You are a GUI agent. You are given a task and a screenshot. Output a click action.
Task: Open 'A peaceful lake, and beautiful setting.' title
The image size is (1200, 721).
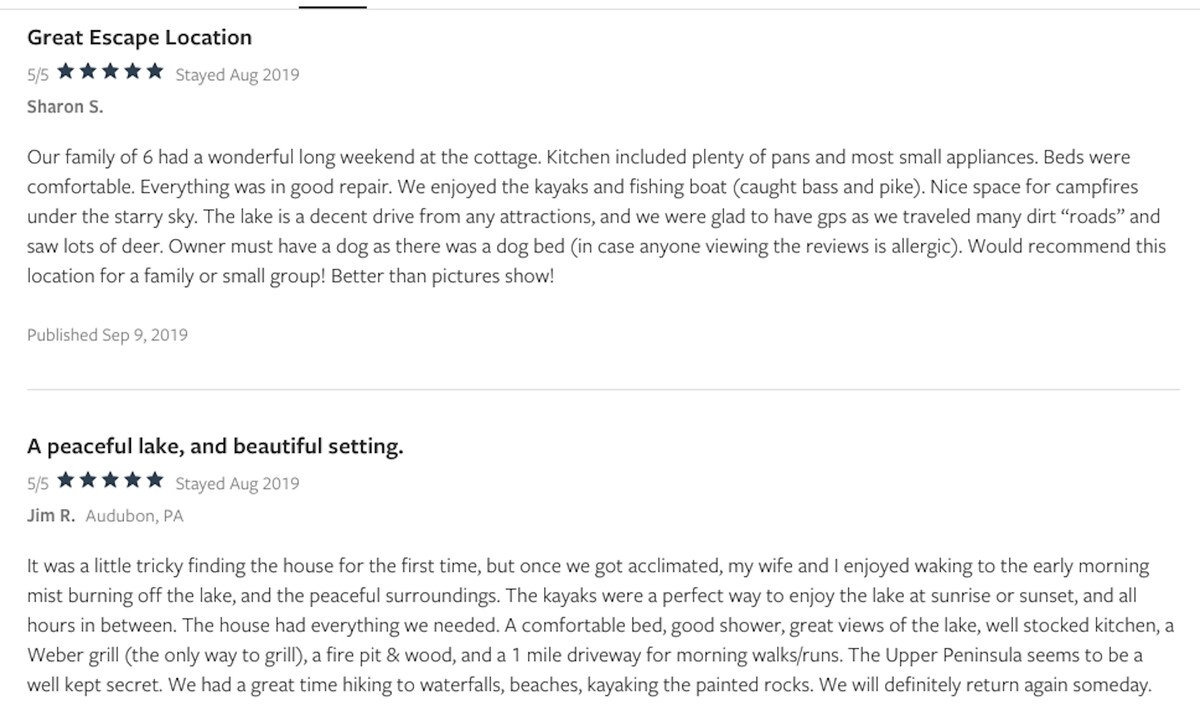215,447
